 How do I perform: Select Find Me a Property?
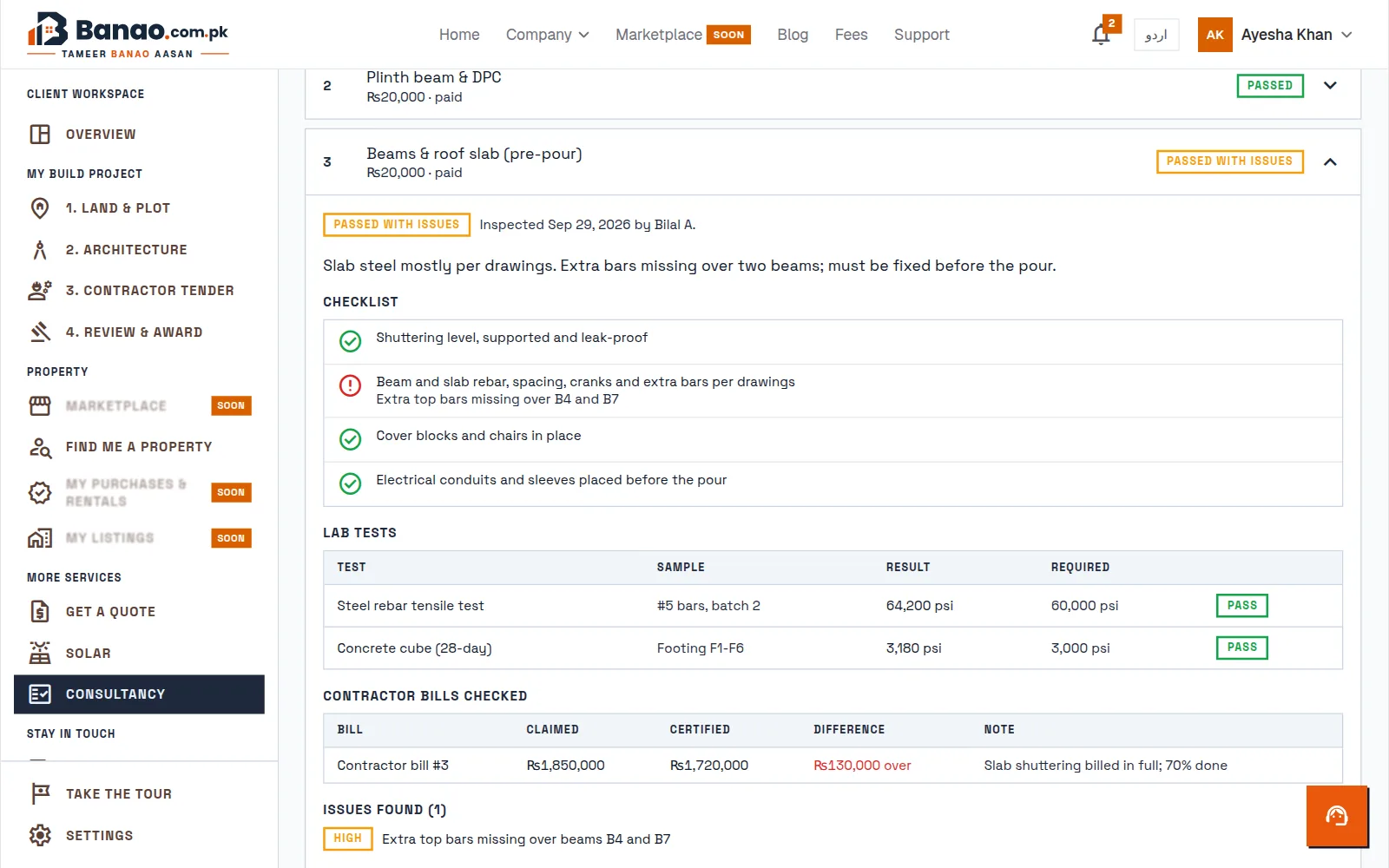[x=139, y=447]
